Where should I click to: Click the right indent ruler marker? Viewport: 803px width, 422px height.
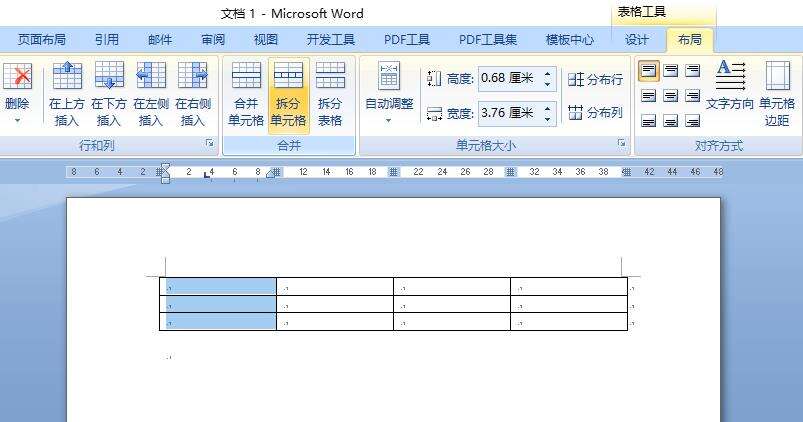[x=270, y=174]
